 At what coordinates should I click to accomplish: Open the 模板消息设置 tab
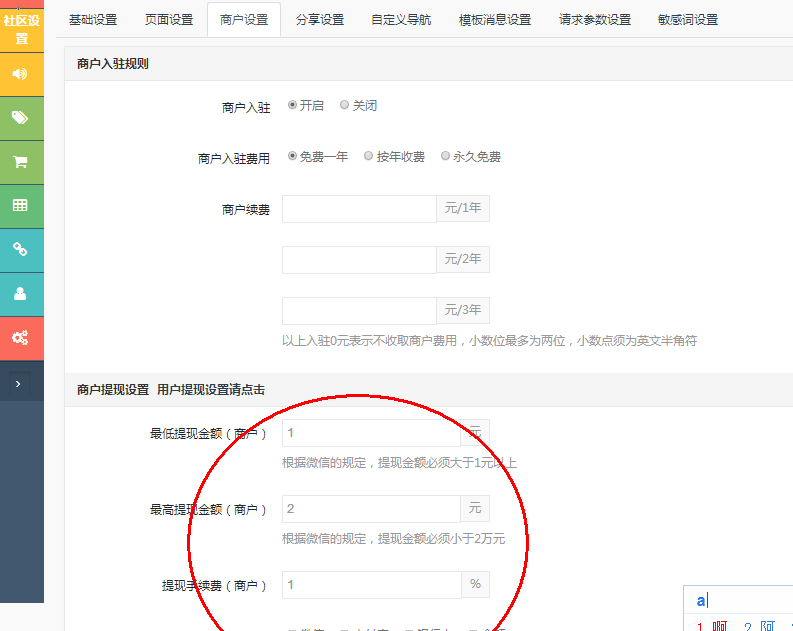495,20
